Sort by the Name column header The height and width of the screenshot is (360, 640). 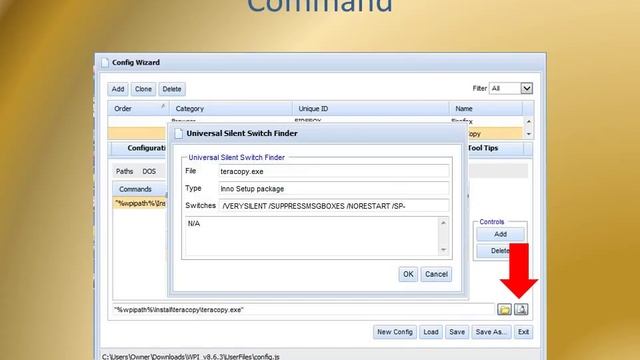click(x=486, y=109)
